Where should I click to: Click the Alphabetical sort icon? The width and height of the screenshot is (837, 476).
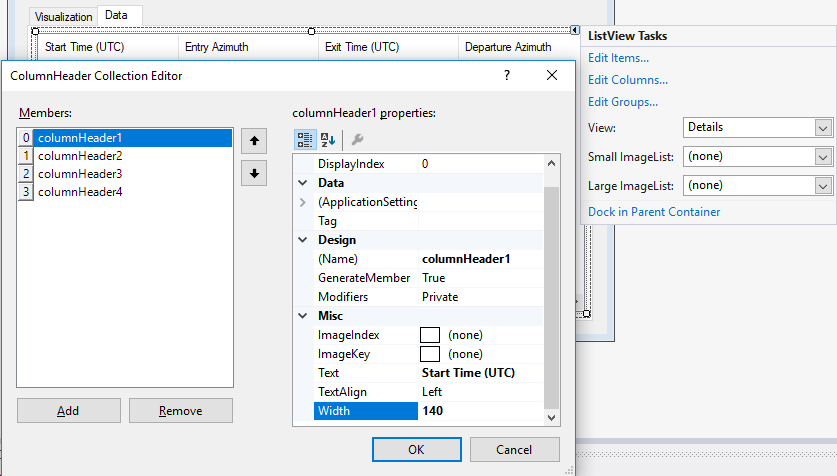[329, 140]
